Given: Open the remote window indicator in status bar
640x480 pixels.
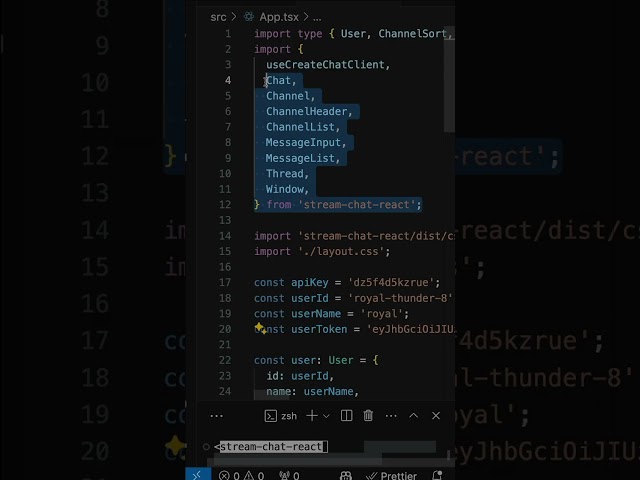Looking at the screenshot, I should pyautogui.click(x=198, y=475).
